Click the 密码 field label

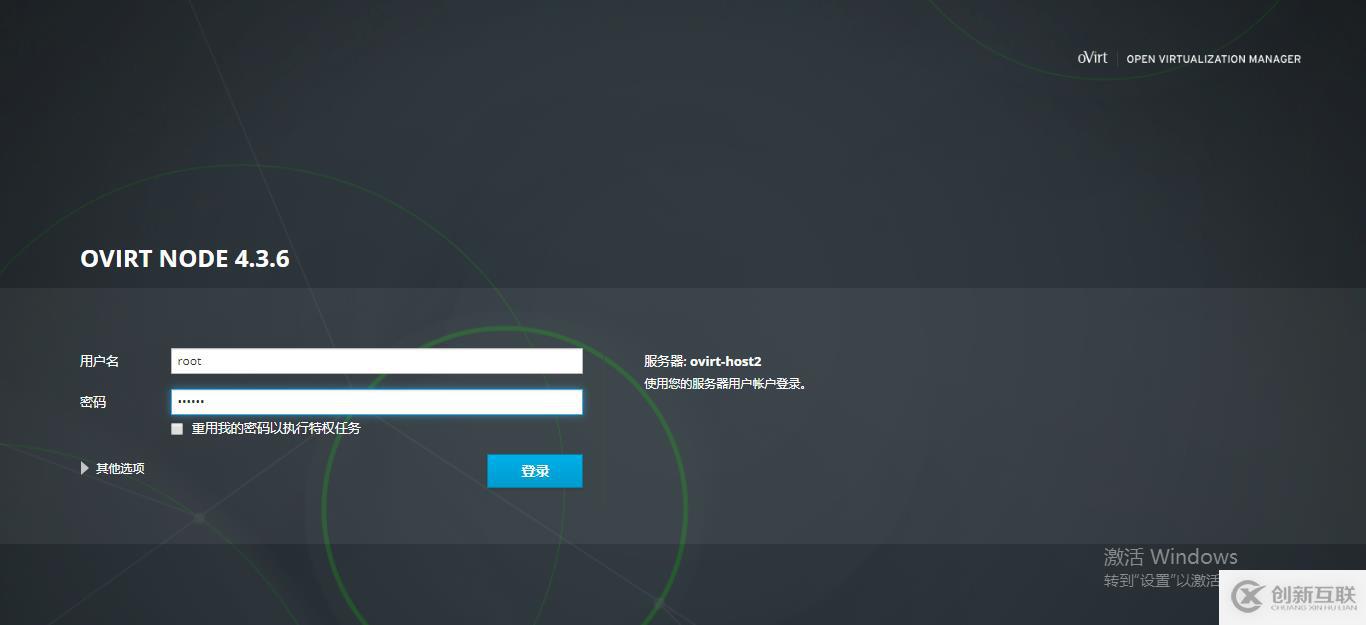93,402
